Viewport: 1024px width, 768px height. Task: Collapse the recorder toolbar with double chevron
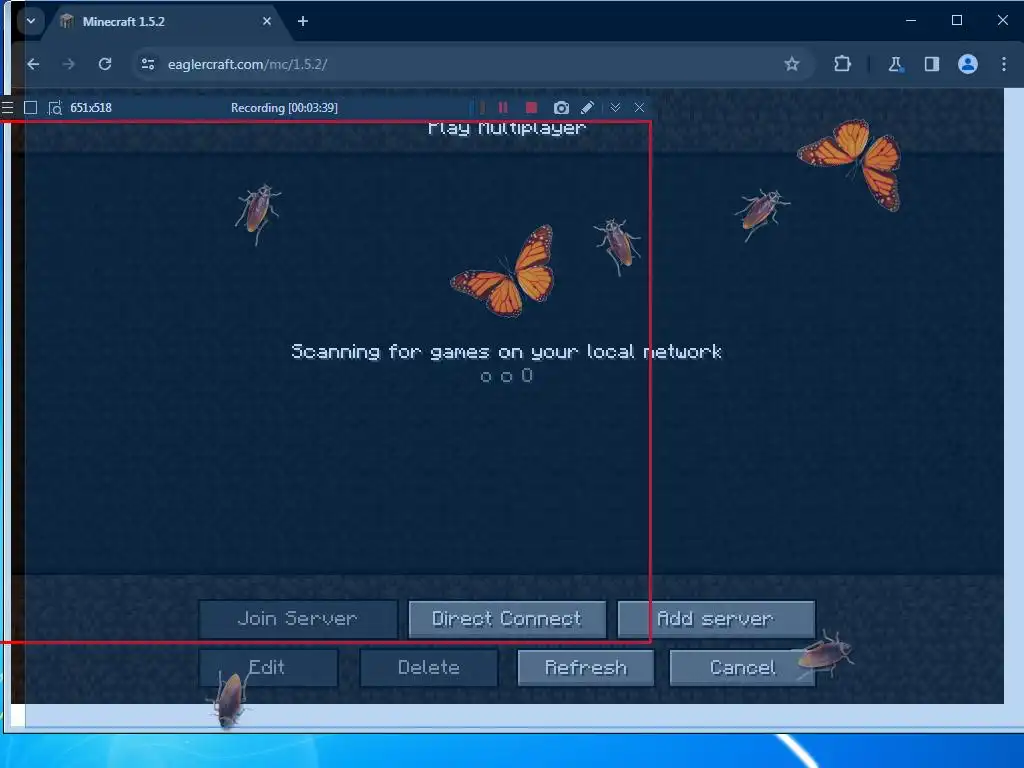615,108
